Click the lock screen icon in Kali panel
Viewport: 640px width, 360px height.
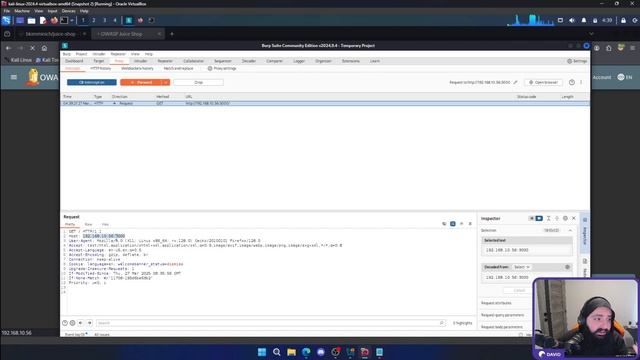(623, 20)
